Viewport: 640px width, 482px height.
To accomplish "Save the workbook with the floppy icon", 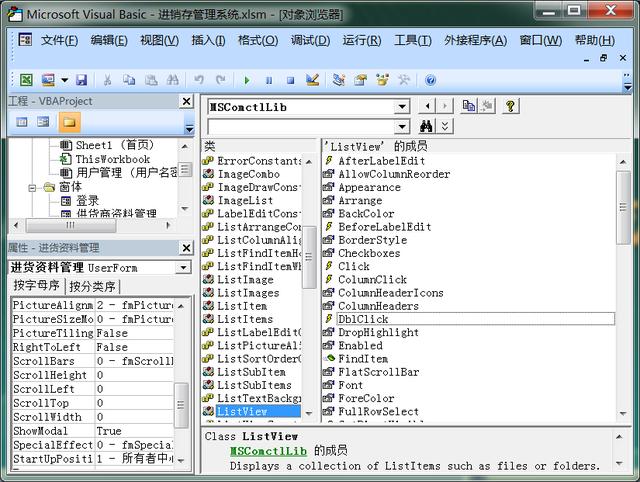I will pyautogui.click(x=81, y=80).
